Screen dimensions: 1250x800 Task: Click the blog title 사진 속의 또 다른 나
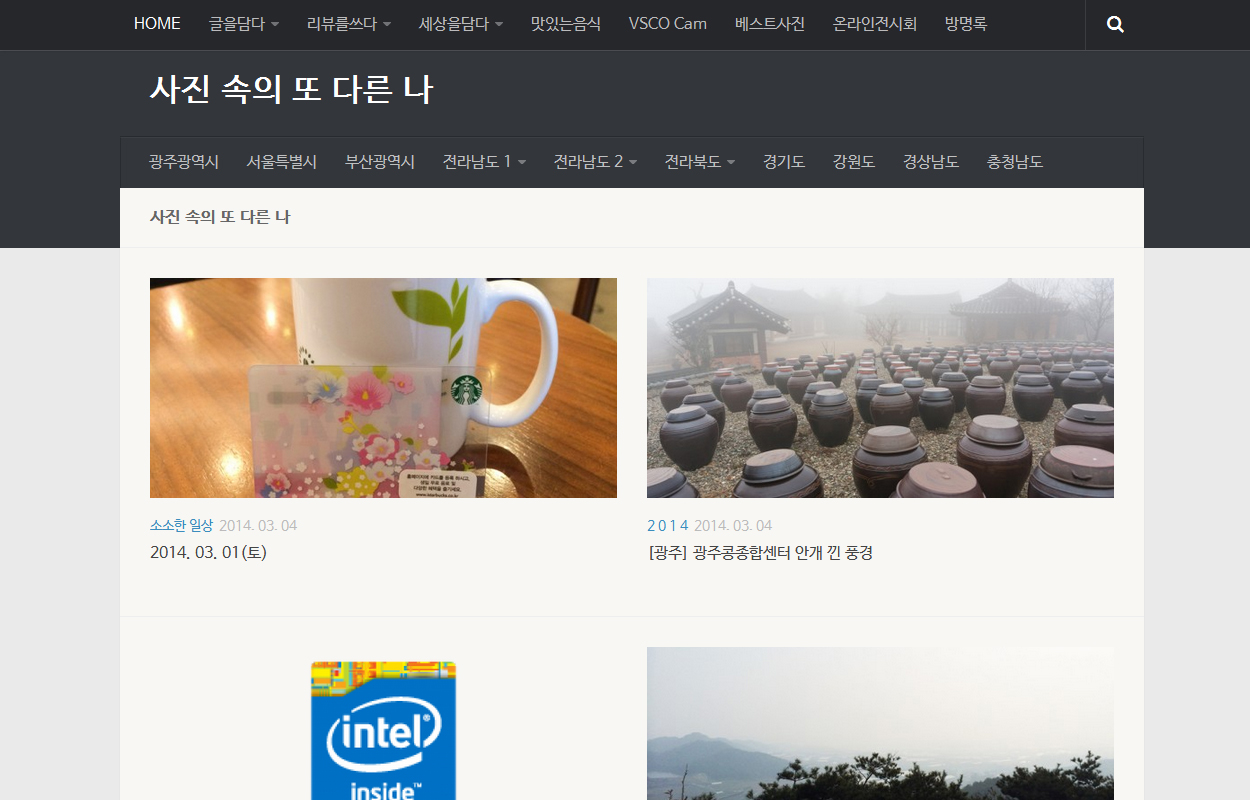click(291, 90)
